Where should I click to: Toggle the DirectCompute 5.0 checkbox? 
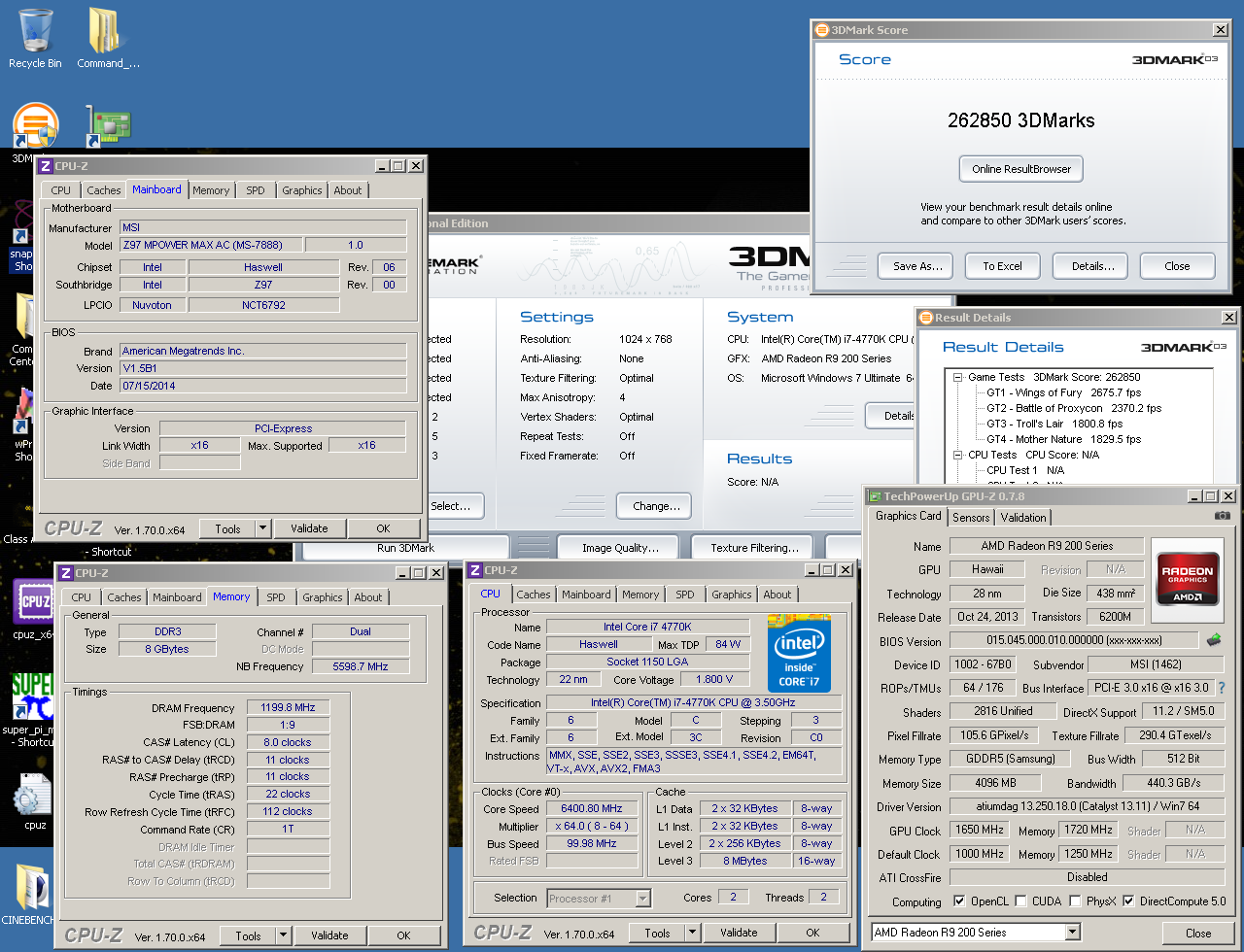(x=1128, y=901)
